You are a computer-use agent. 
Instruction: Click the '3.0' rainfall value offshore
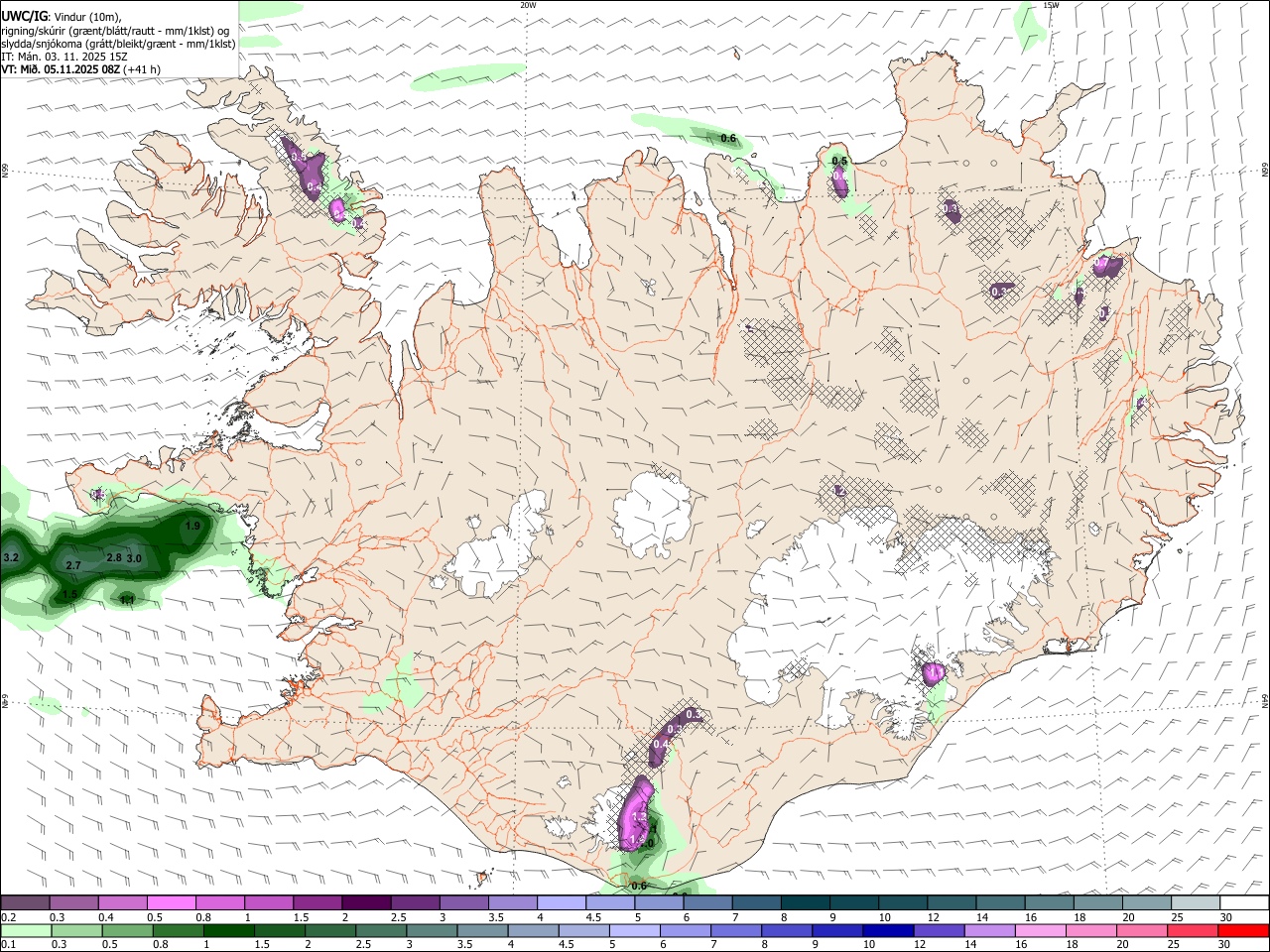click(x=135, y=558)
